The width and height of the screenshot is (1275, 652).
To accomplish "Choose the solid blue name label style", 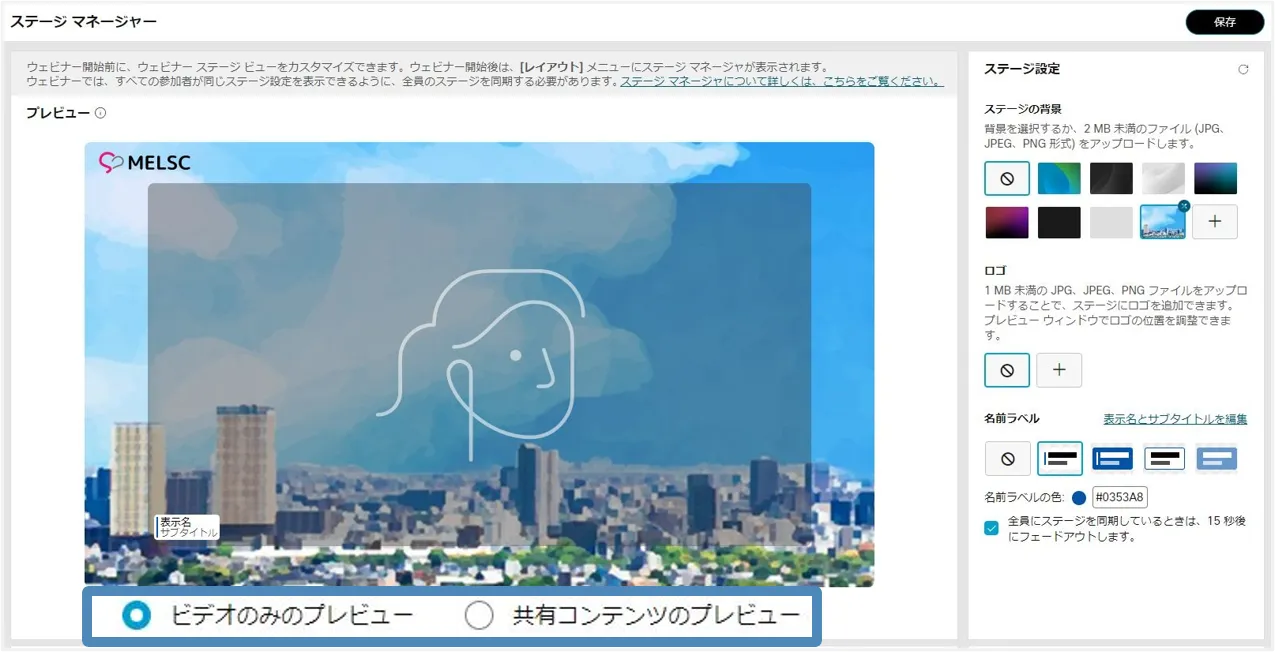I will click(x=1111, y=459).
